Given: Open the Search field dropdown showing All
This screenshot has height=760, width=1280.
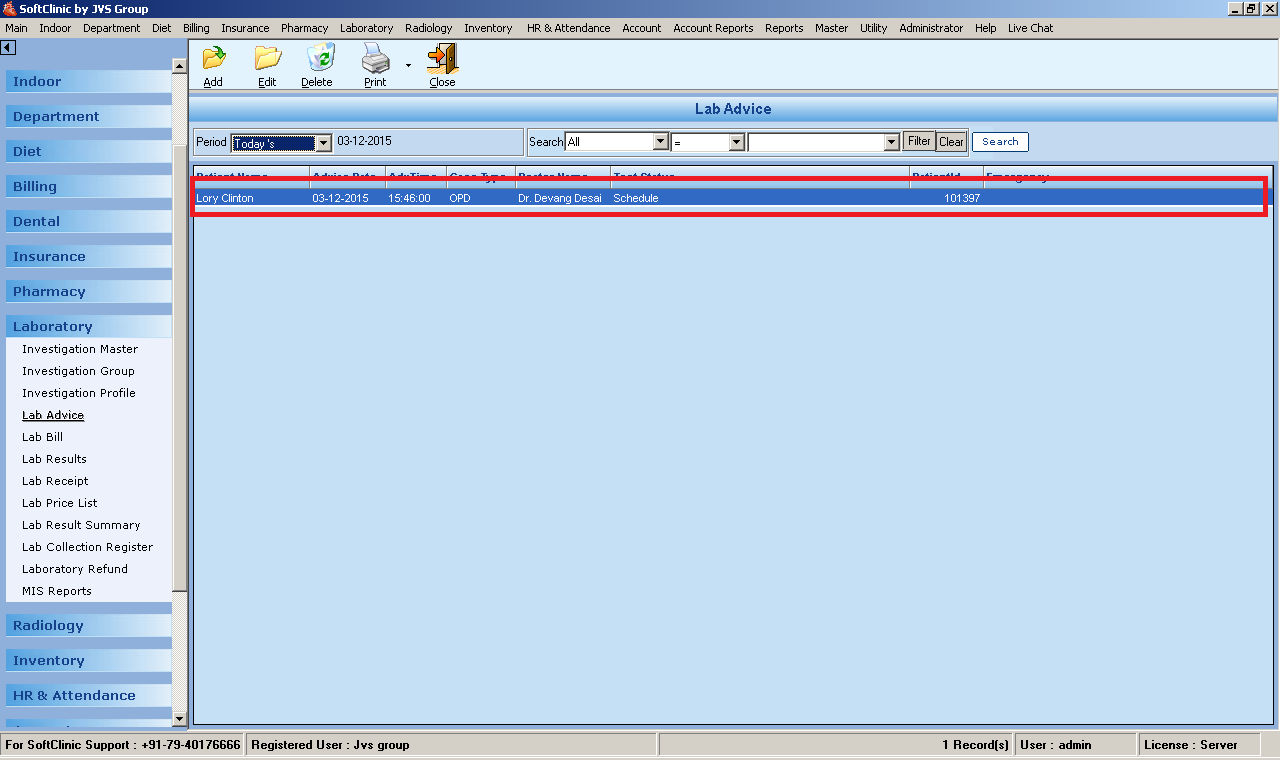Looking at the screenshot, I should point(660,142).
